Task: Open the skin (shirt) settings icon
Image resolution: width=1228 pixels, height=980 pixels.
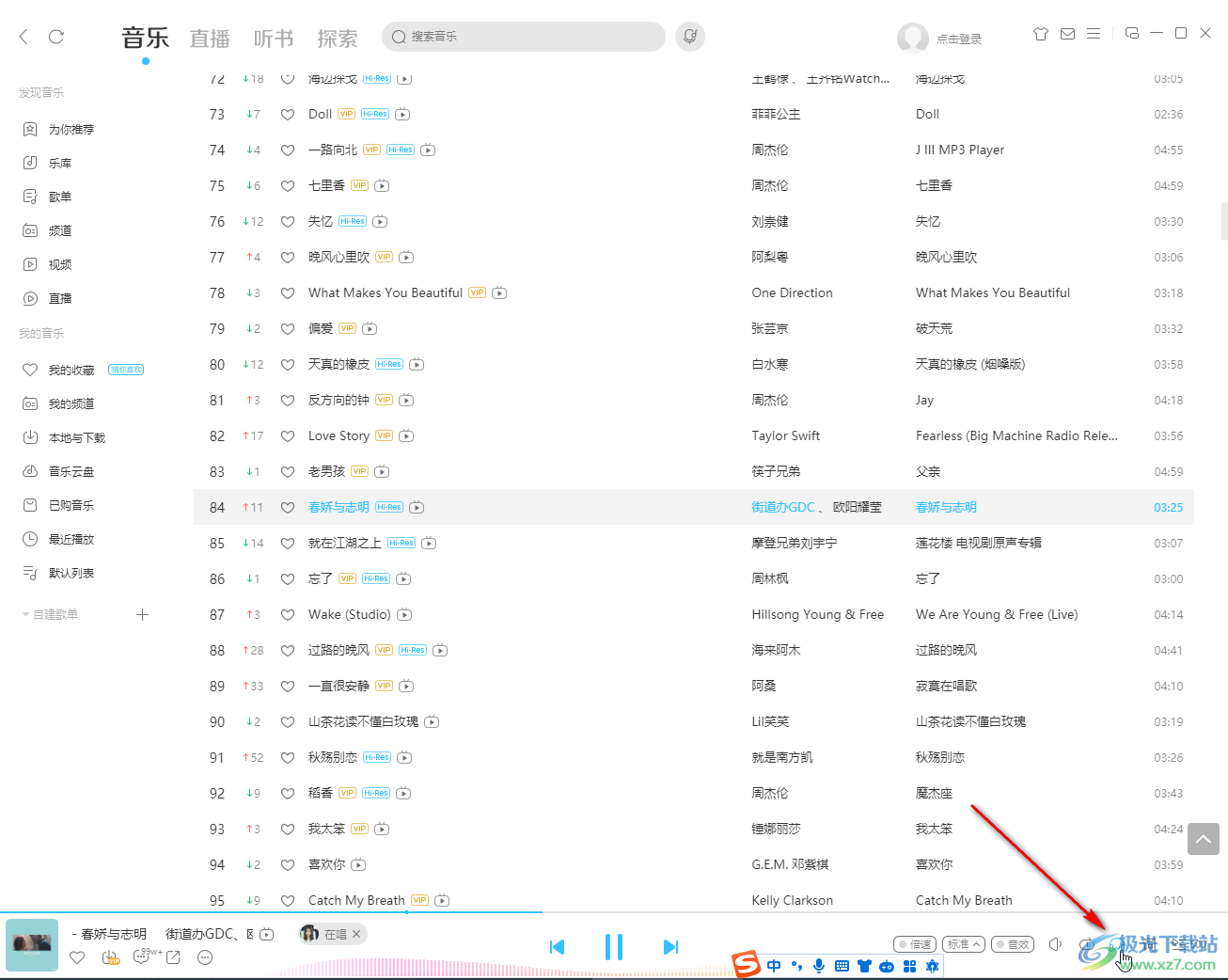Action: (1041, 34)
